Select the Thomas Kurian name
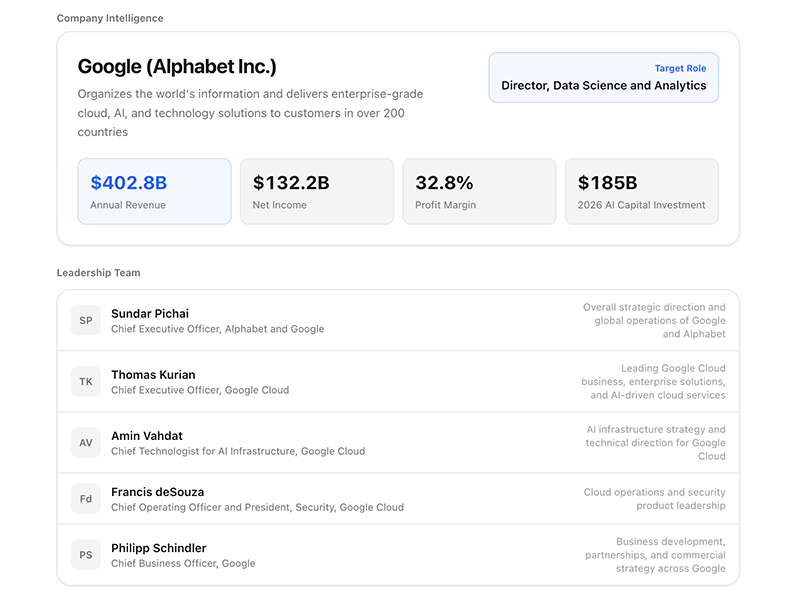The height and width of the screenshot is (600, 800). click(x=153, y=375)
